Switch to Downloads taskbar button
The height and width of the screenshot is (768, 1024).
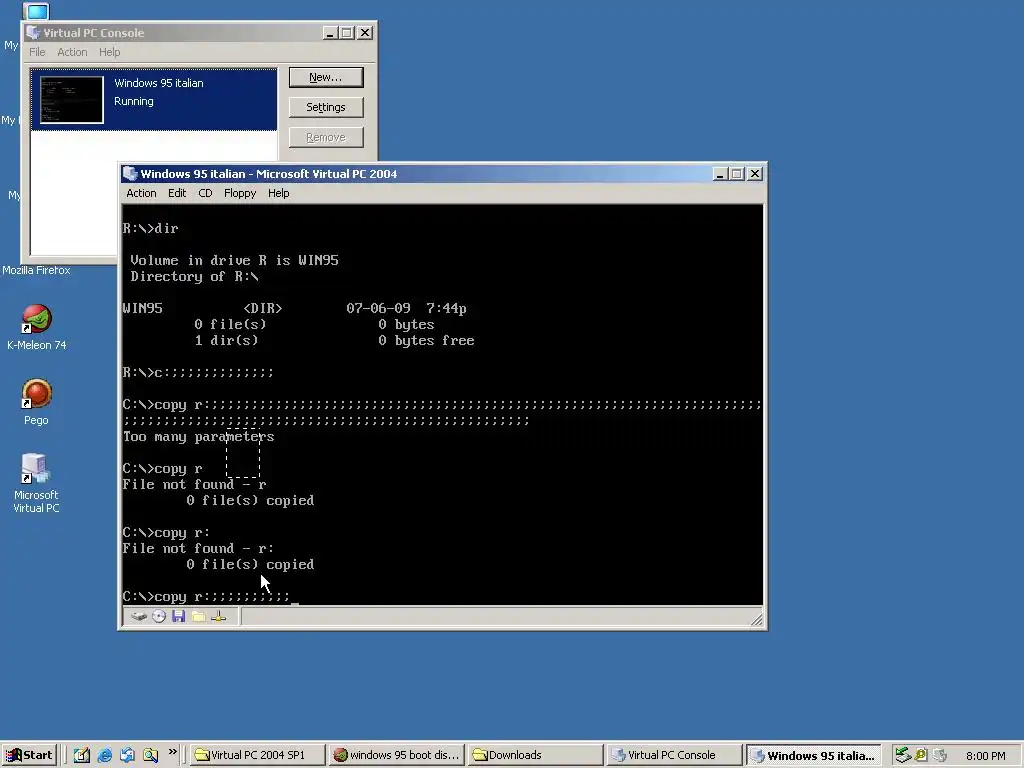536,755
